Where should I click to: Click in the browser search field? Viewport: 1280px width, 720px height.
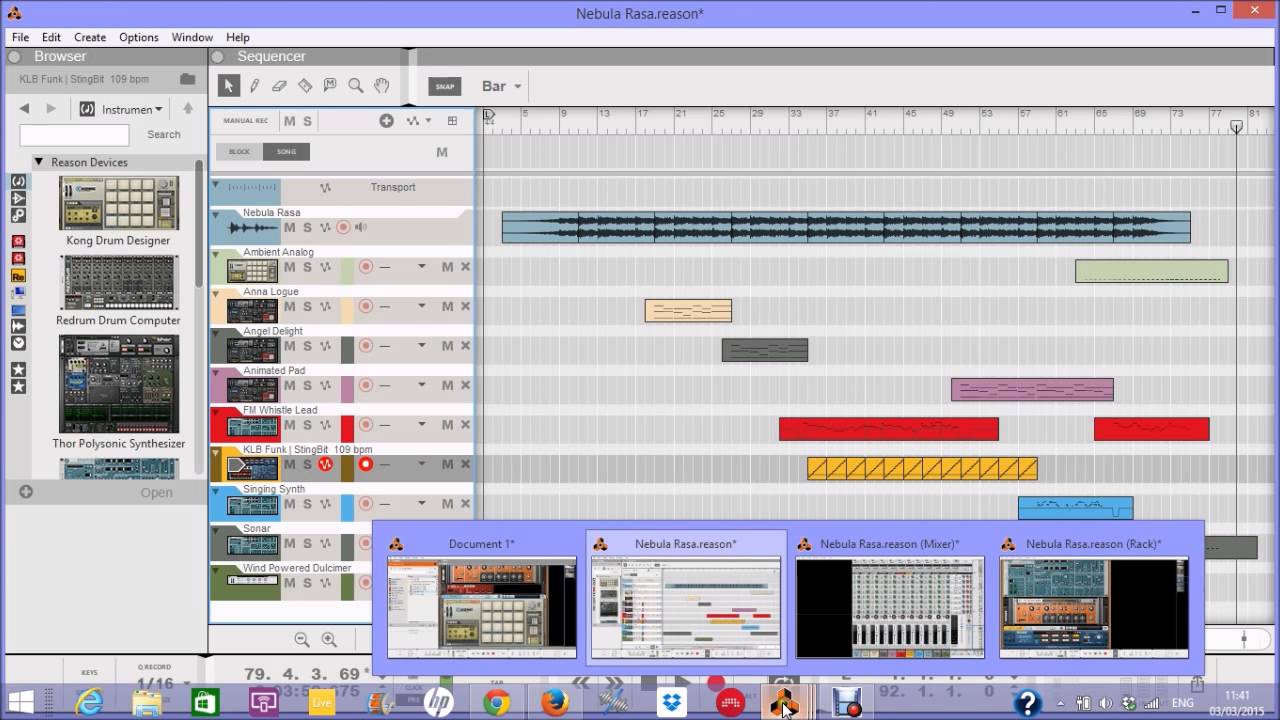tap(74, 134)
